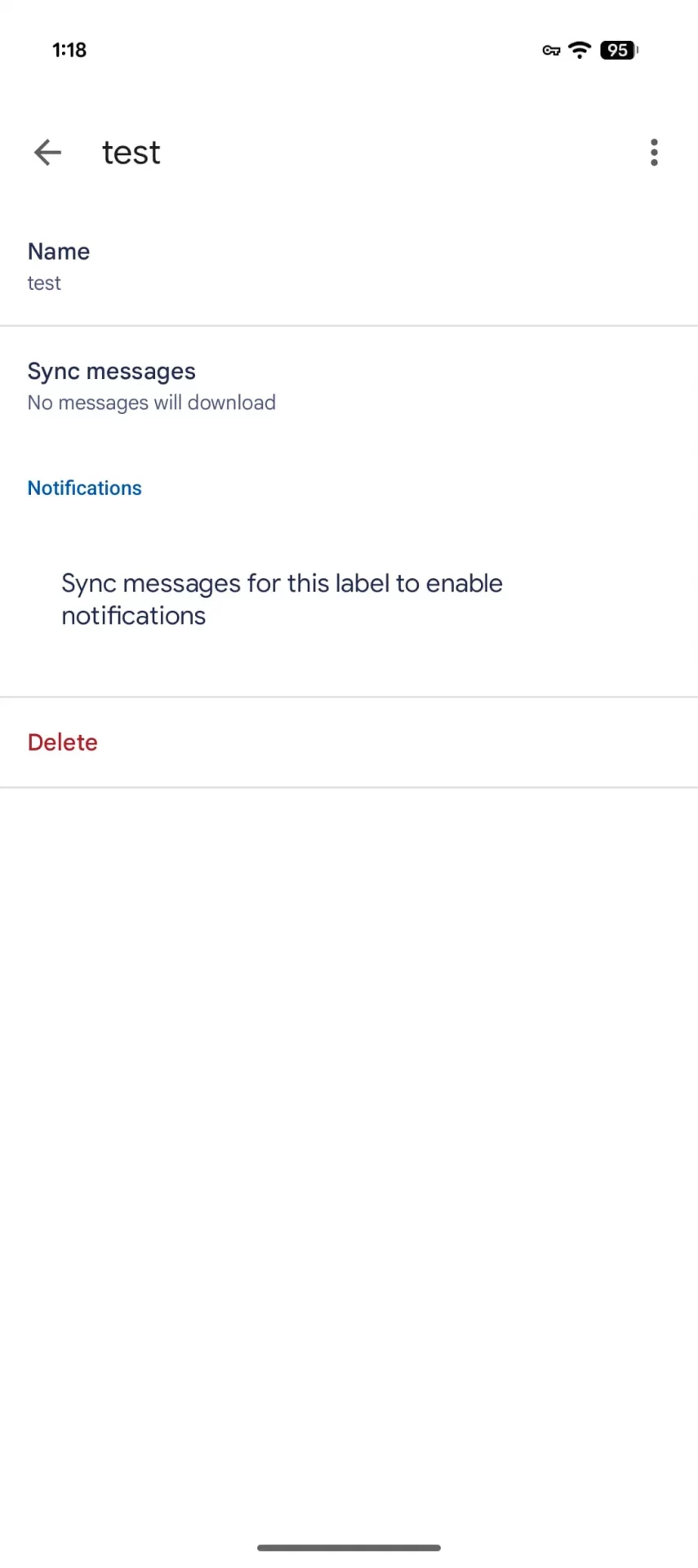Viewport: 698px width, 1568px height.
Task: Click the divider line above the Delete row
Action: coord(349,697)
